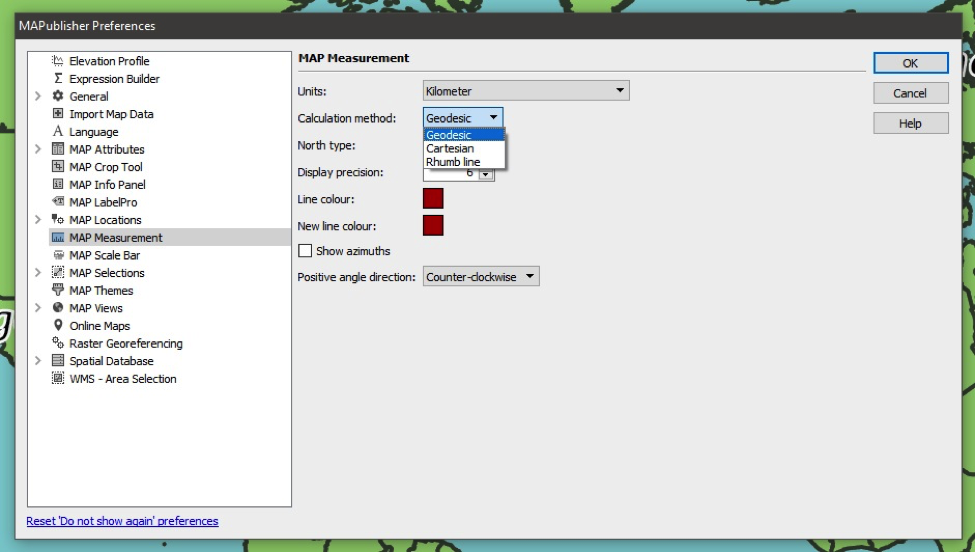Expand the MAP Locations tree node

[38, 220]
